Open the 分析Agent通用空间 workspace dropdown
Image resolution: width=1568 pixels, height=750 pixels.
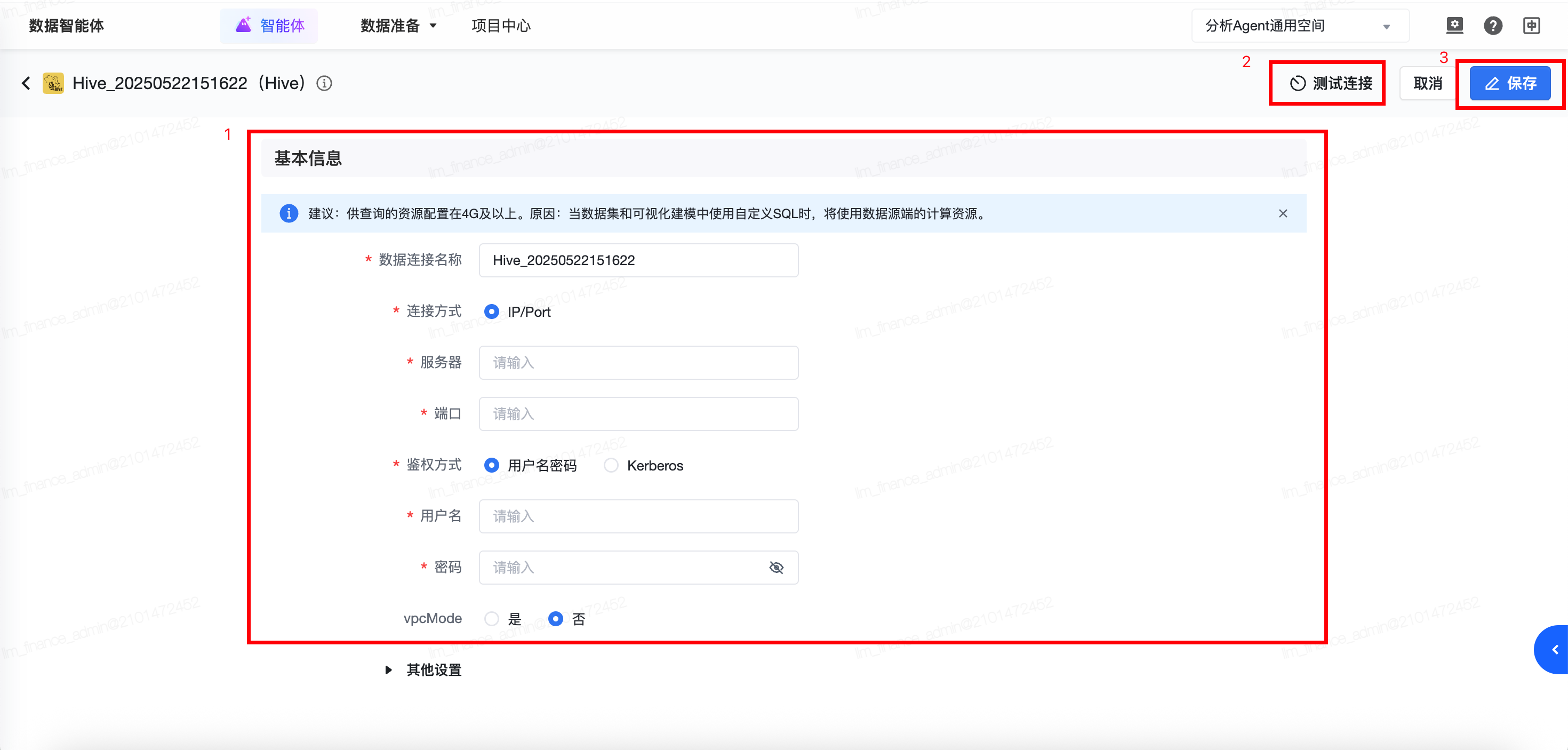click(1300, 26)
